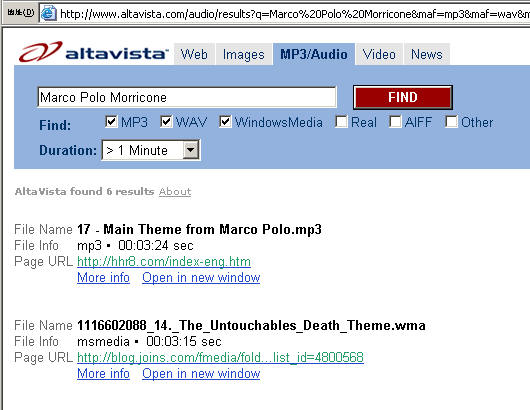Disable the WindowsMedia checkbox
Screen dimensions: 530x410
225,121
